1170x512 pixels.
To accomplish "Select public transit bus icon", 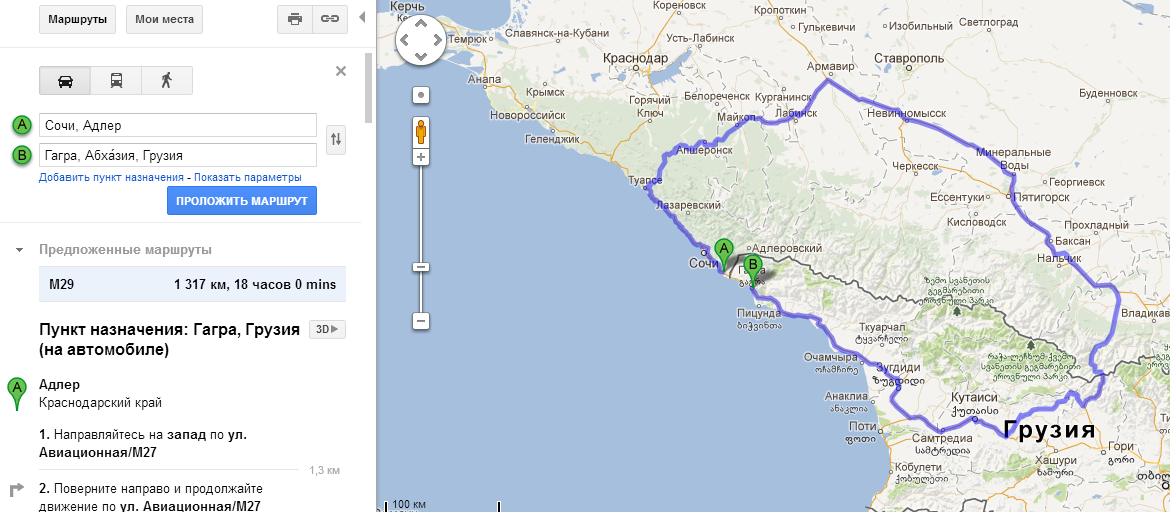I will pos(116,81).
